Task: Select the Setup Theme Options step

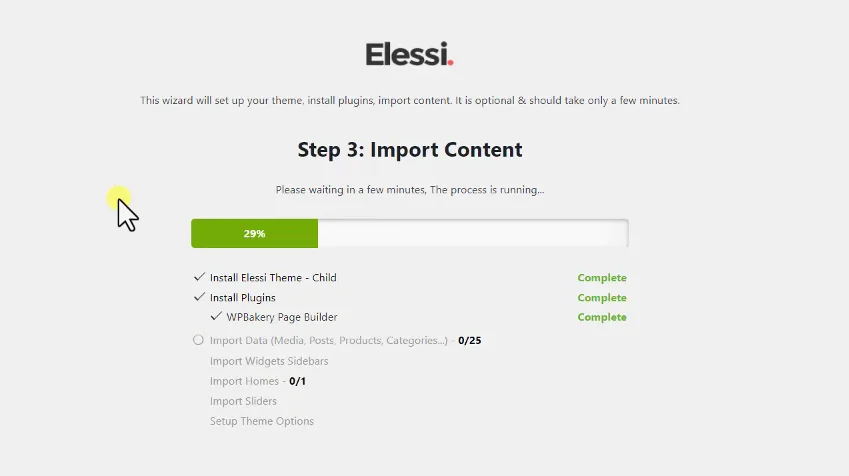Action: (x=262, y=421)
